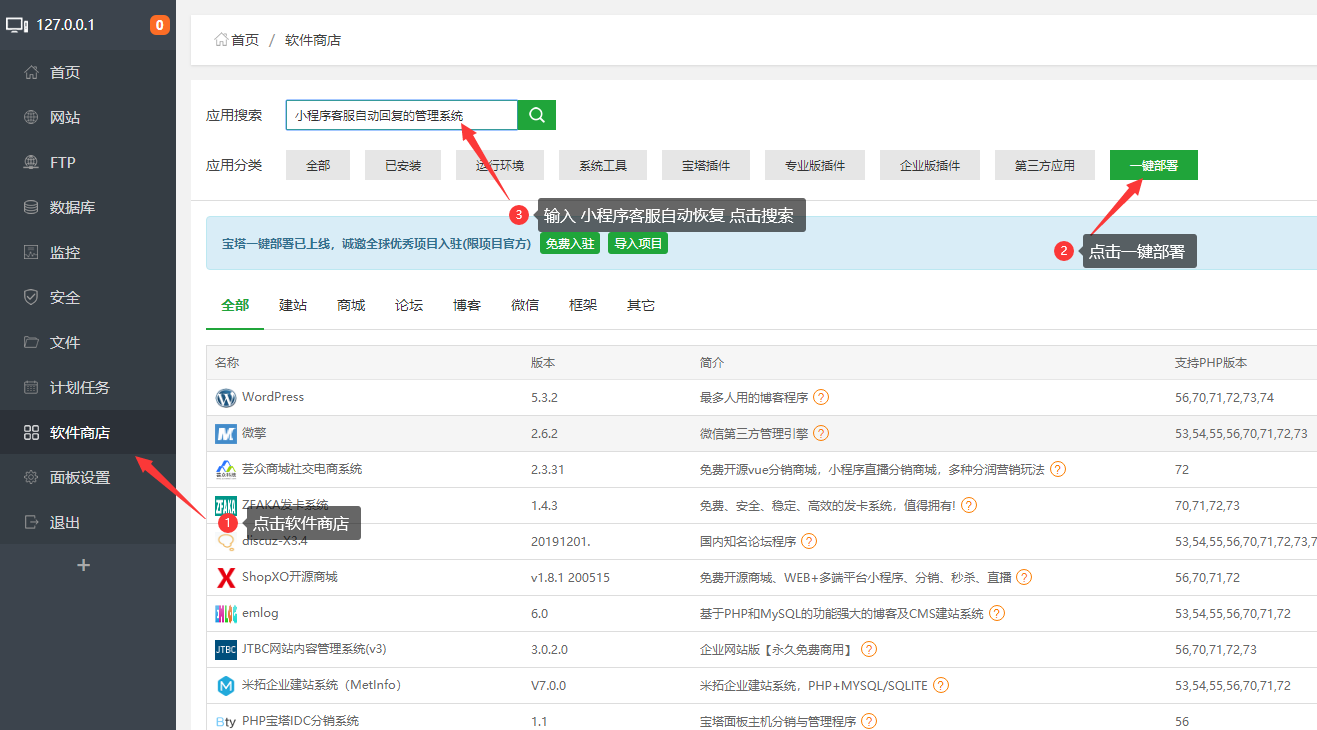Switch to the 其它 tab
1317x730 pixels.
point(641,305)
